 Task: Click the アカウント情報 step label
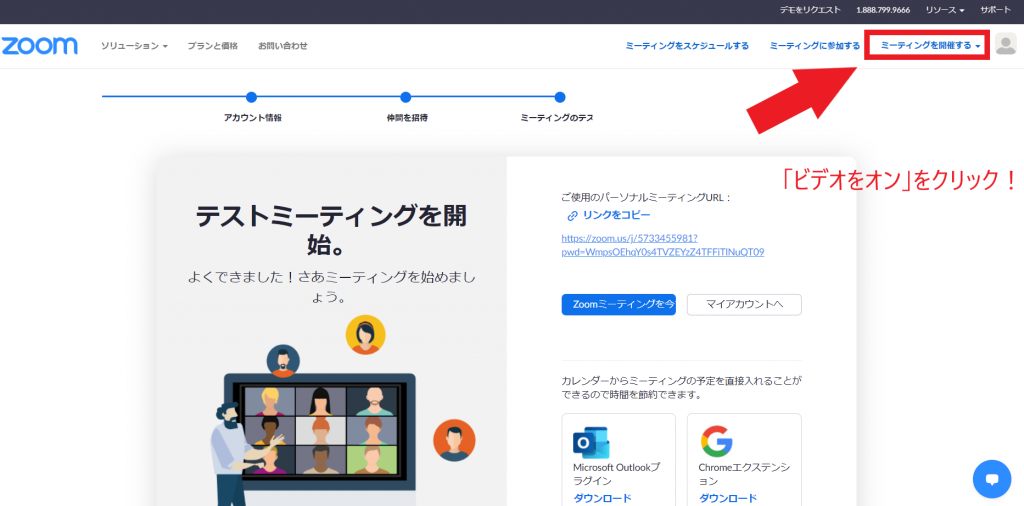click(x=252, y=118)
